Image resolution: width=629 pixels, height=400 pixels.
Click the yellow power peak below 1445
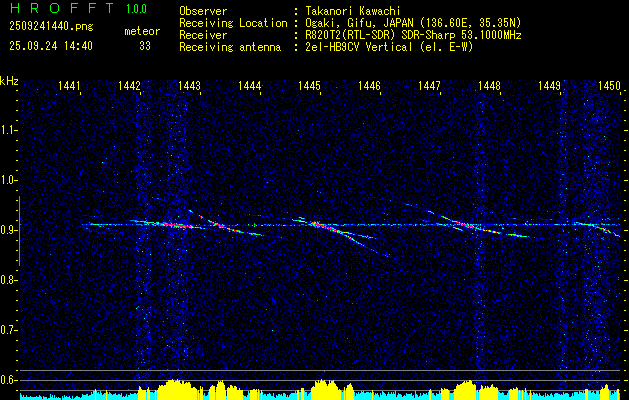[327, 389]
